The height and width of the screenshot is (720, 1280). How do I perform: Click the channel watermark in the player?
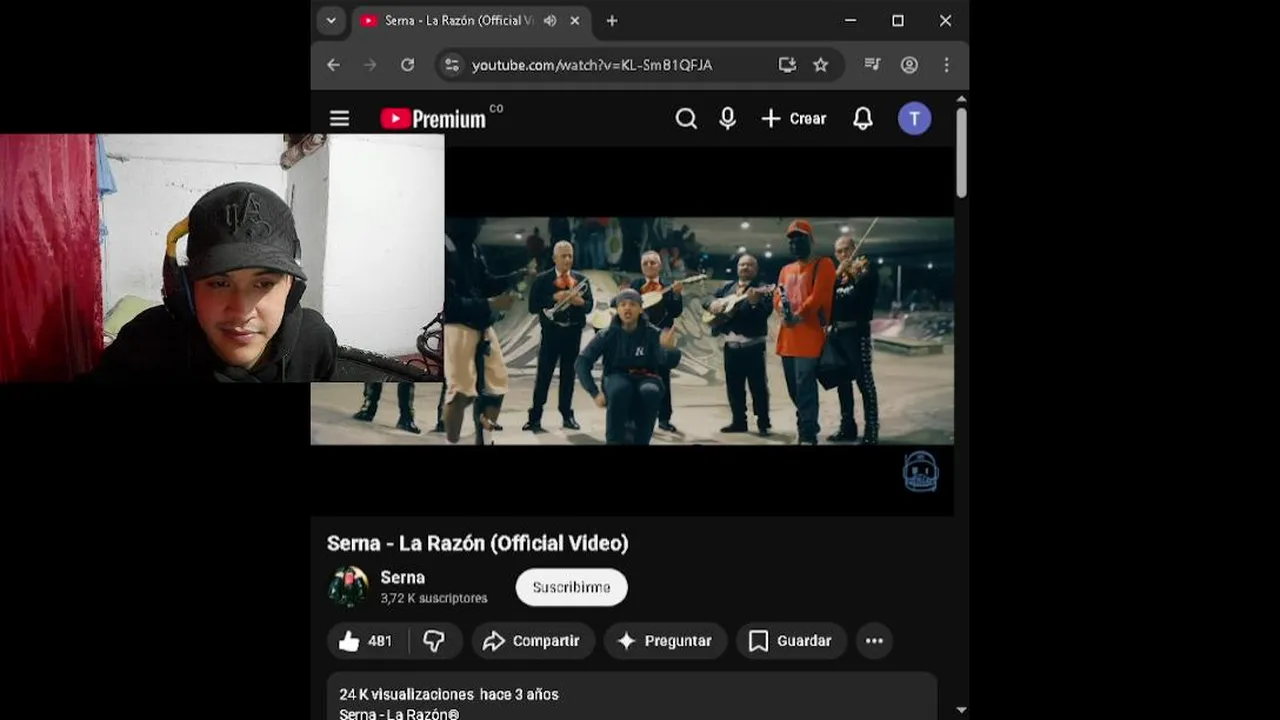click(x=921, y=471)
